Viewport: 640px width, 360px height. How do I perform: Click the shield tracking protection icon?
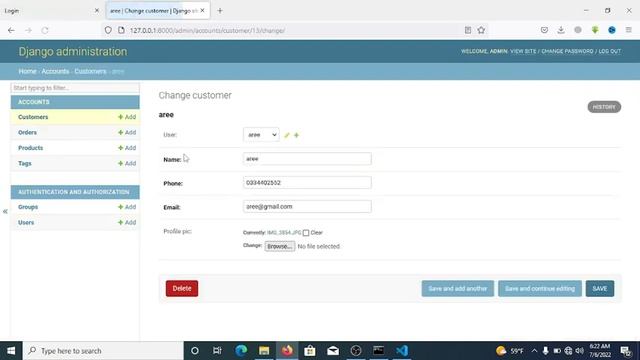tap(108, 30)
